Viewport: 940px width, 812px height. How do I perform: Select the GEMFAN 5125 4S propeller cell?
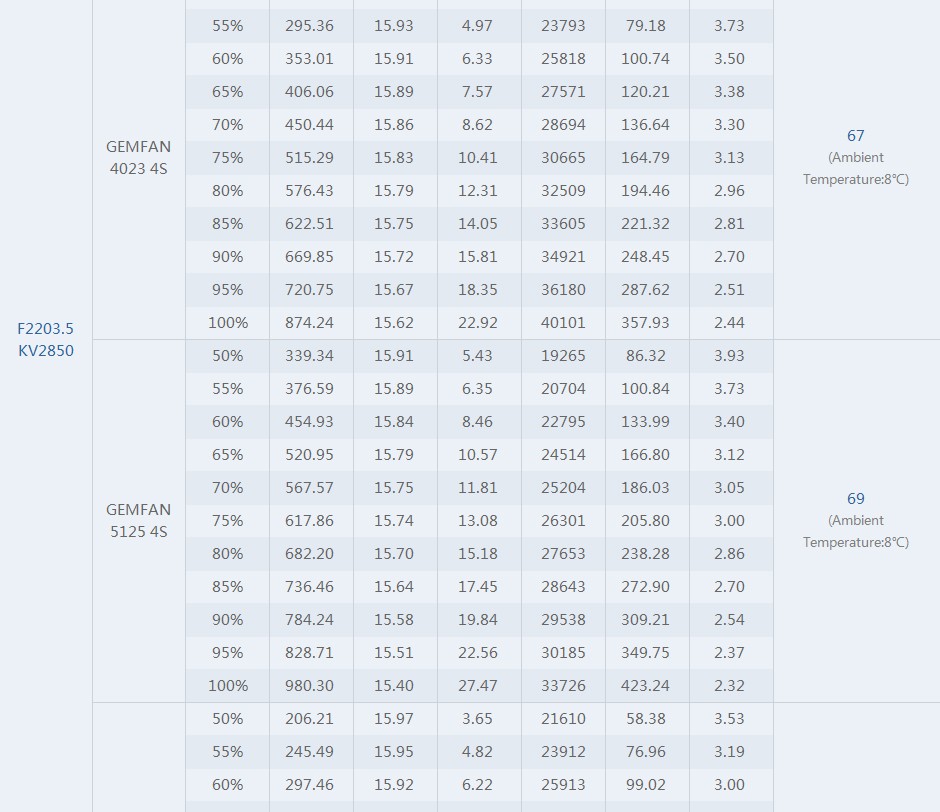[138, 521]
